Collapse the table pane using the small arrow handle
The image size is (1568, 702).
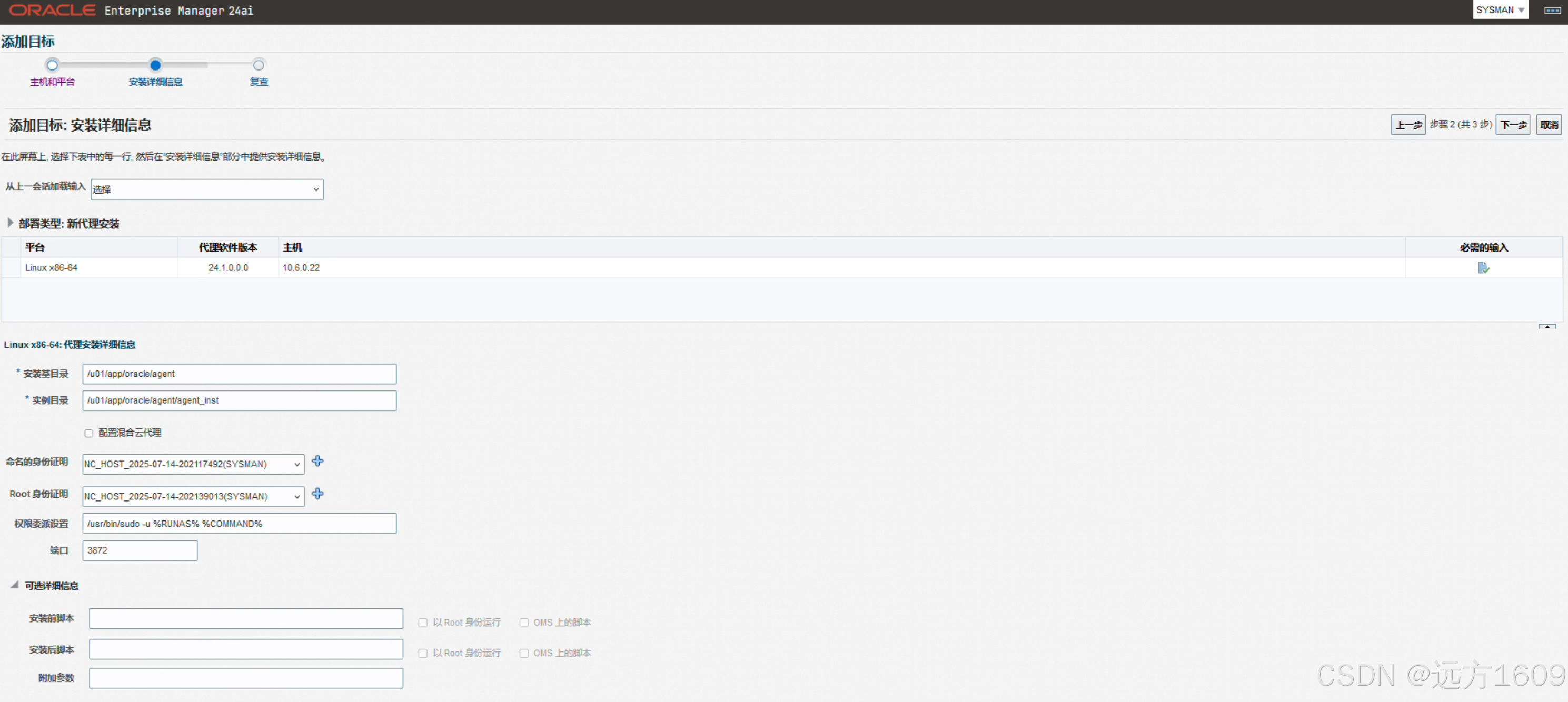[x=1547, y=327]
